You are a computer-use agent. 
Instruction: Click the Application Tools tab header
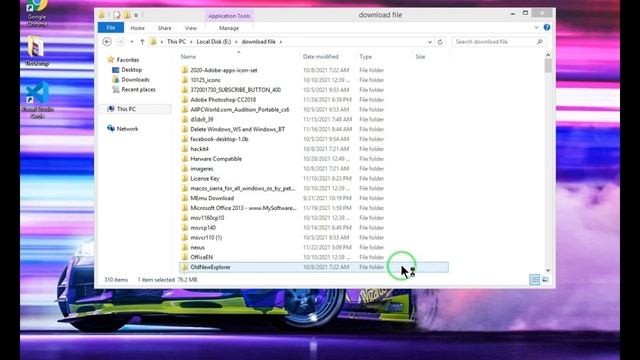click(x=229, y=16)
